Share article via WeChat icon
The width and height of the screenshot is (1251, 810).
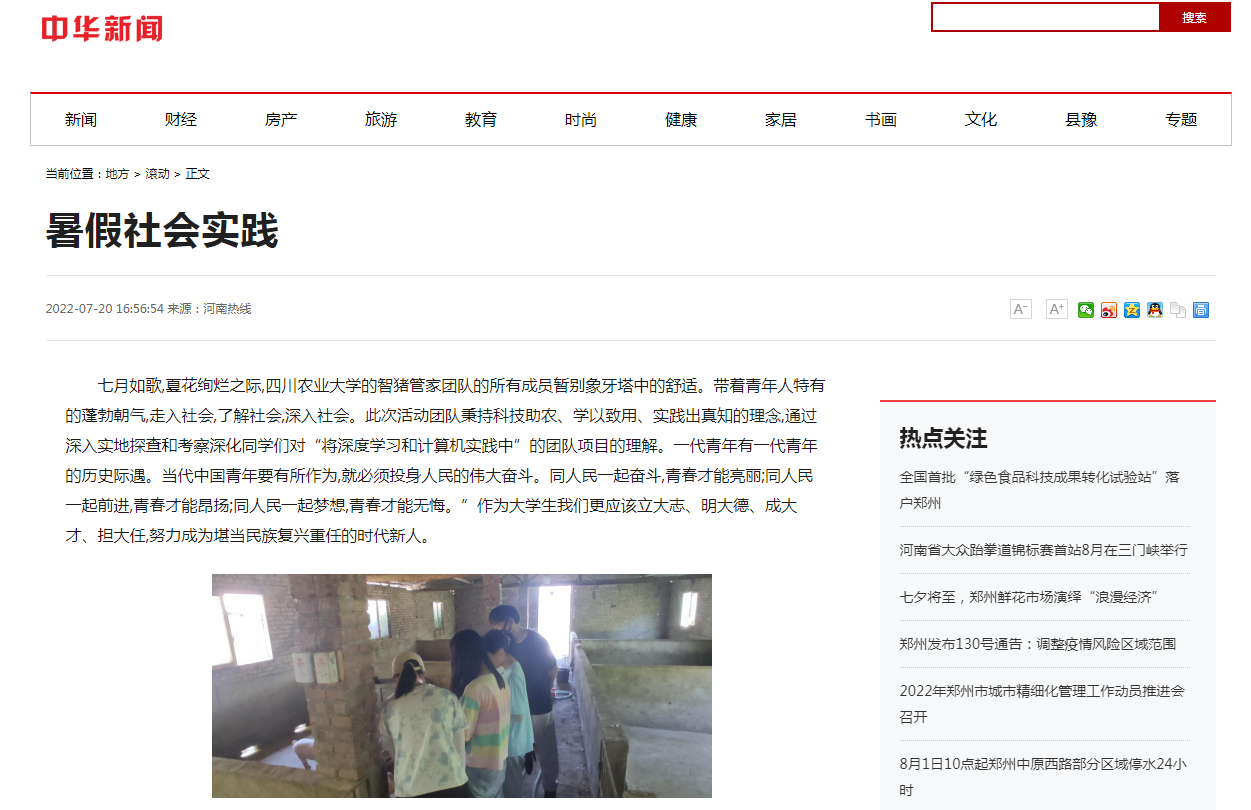[x=1086, y=310]
